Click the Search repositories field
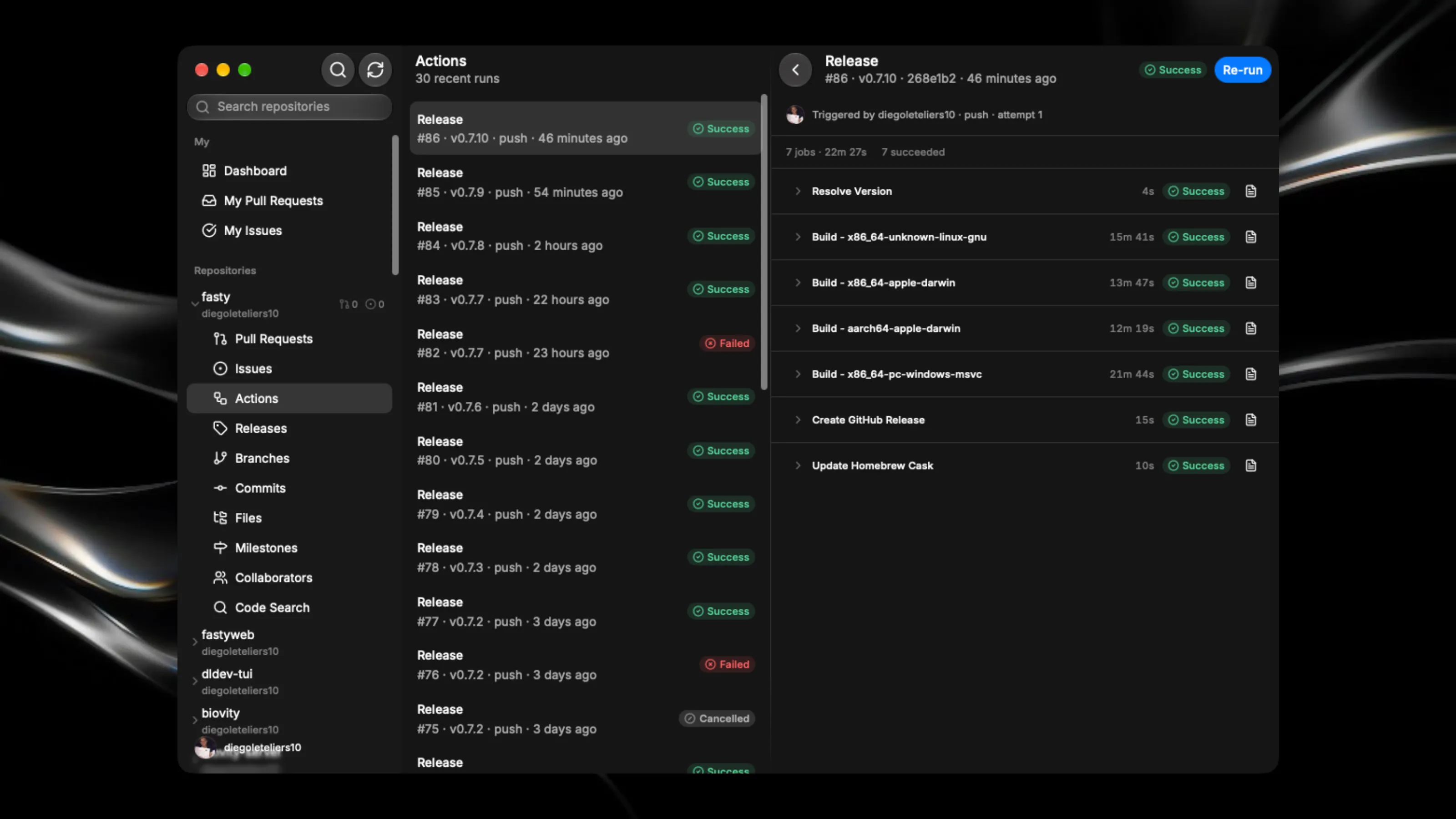Viewport: 1456px width, 819px height. coord(289,107)
